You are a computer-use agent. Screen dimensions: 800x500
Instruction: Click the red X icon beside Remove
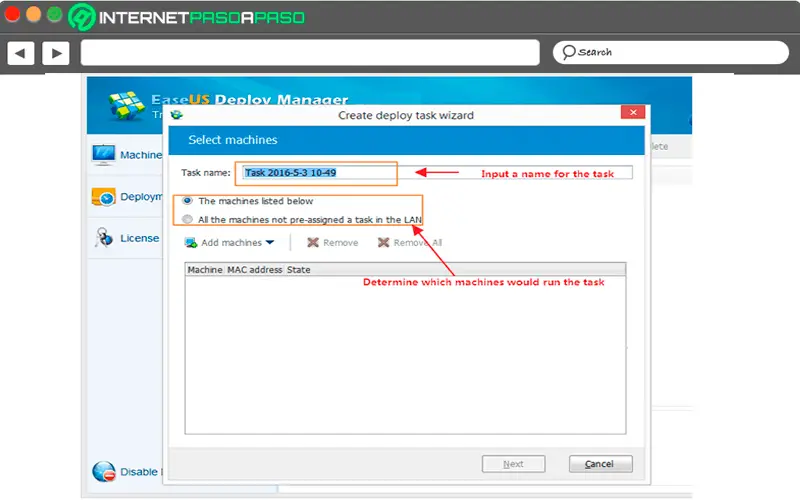(x=313, y=242)
